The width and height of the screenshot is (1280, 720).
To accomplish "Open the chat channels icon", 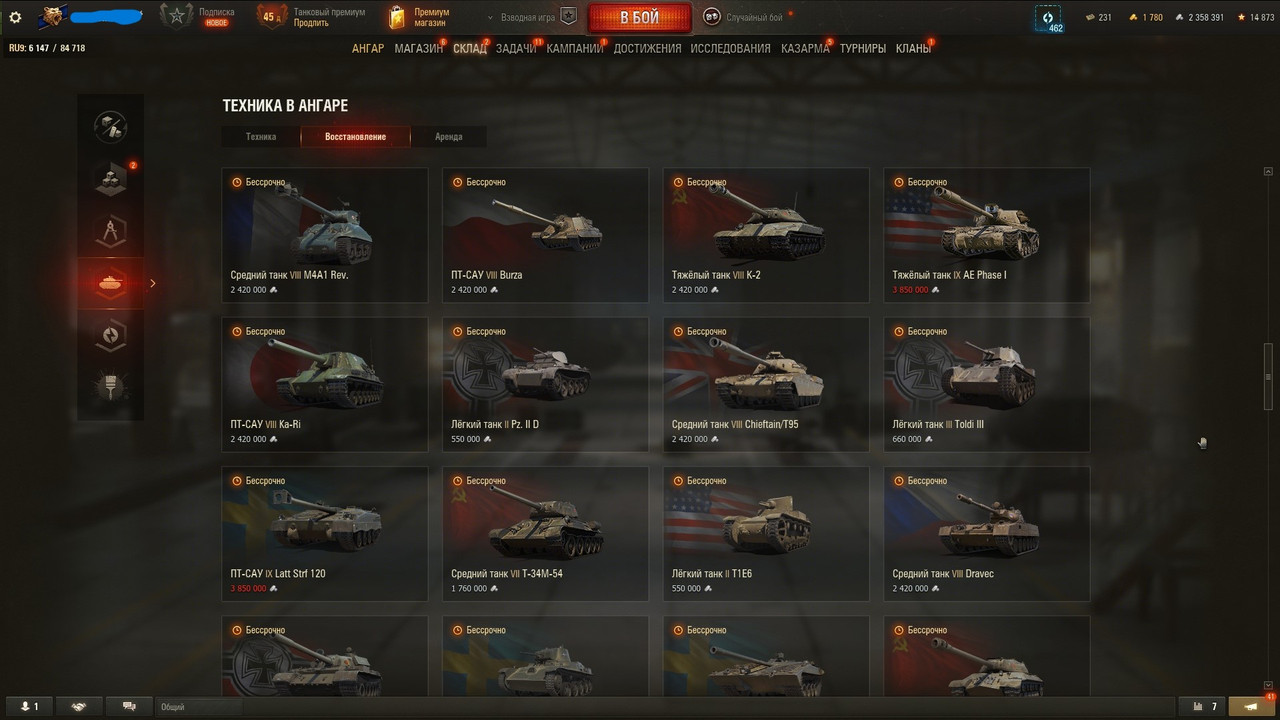I will pos(129,706).
